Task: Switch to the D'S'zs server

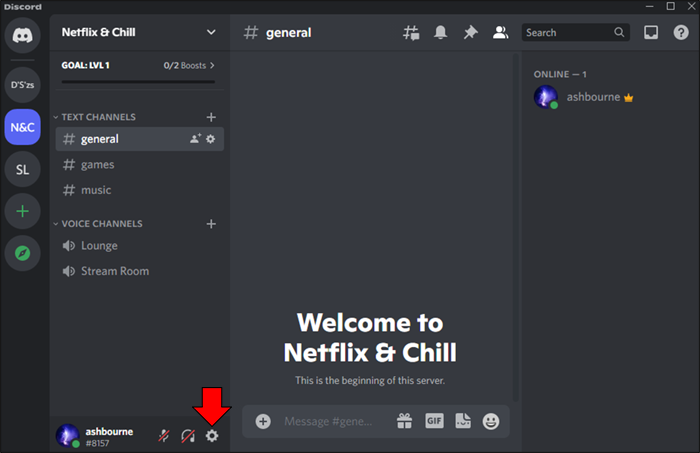Action: click(22, 85)
